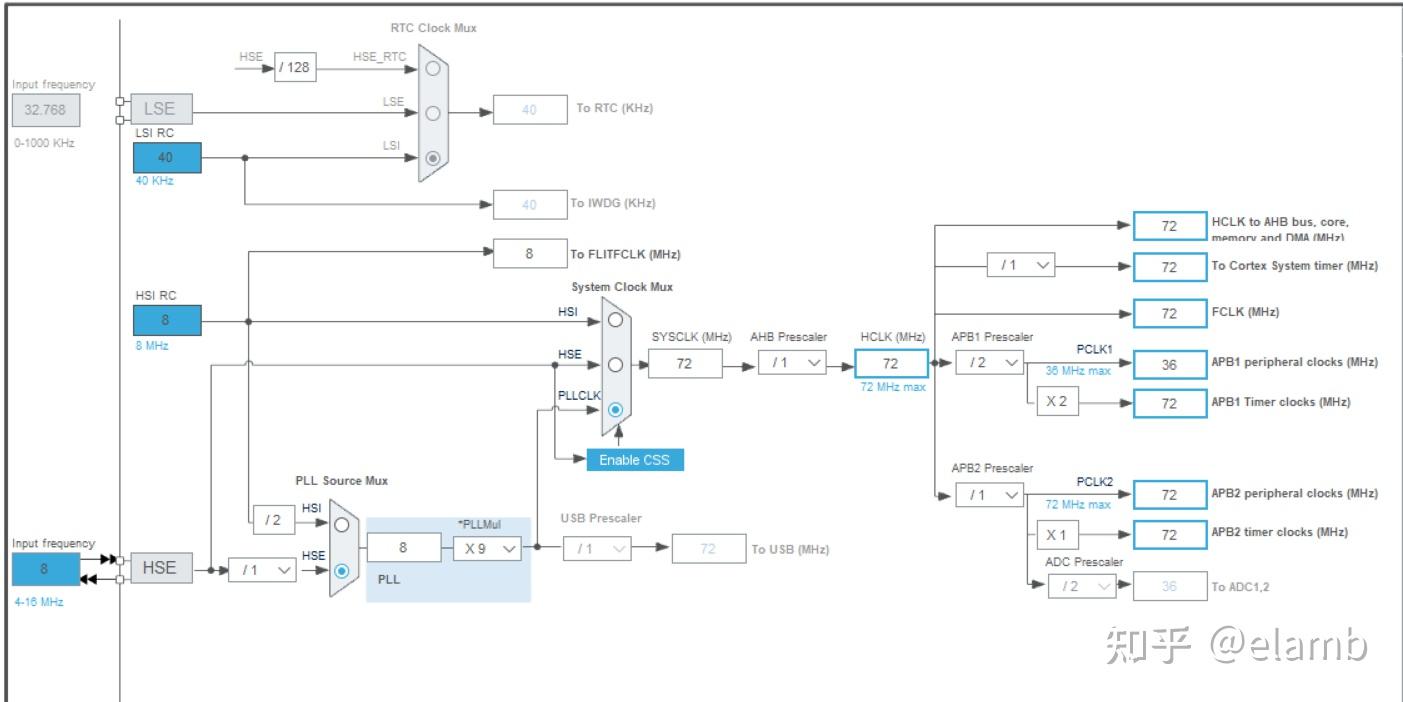This screenshot has width=1403, height=702.
Task: Open the AHB Prescaler dropdown
Action: click(x=791, y=363)
